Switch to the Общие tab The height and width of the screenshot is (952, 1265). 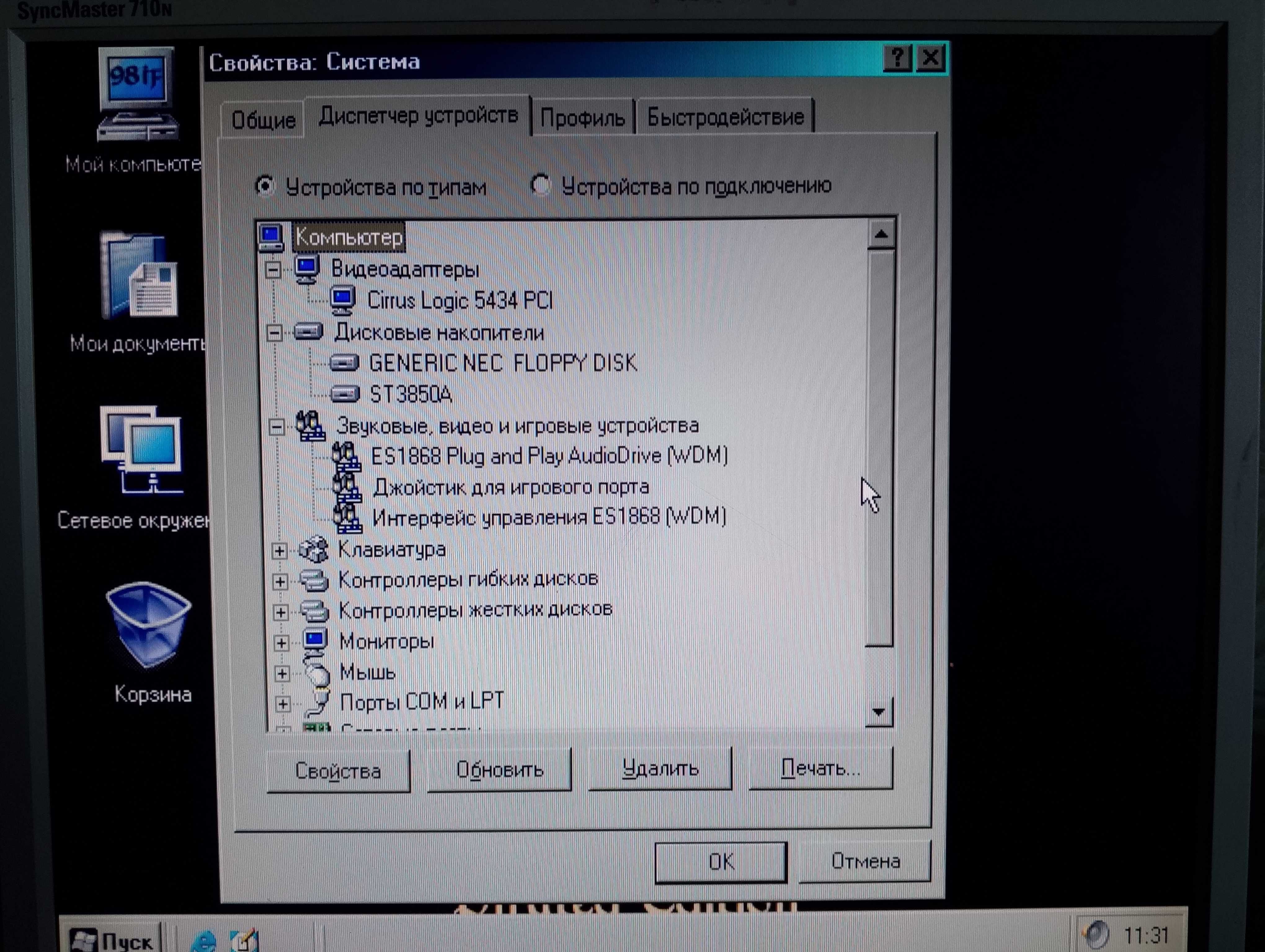[x=263, y=120]
